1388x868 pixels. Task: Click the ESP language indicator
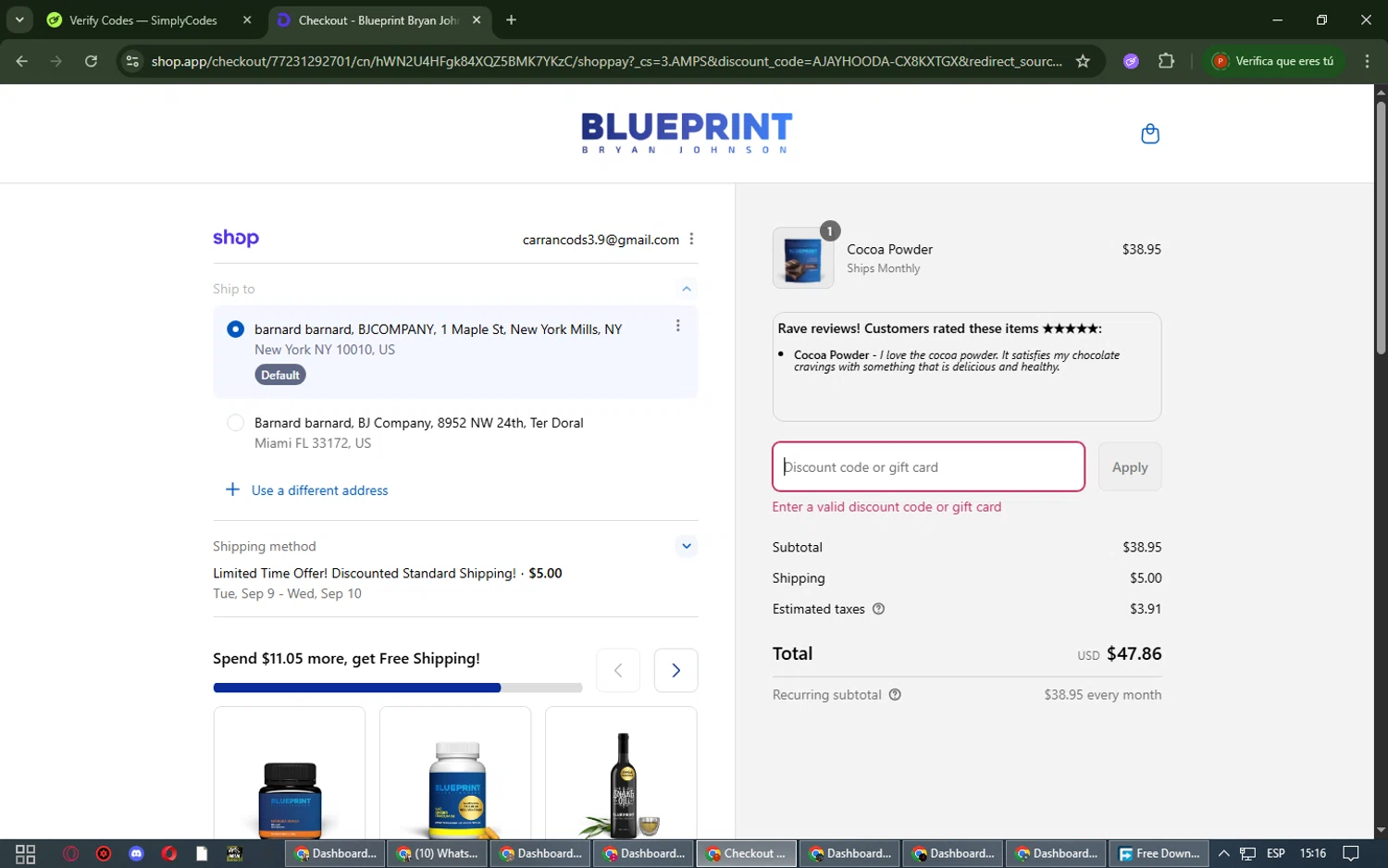click(1275, 853)
